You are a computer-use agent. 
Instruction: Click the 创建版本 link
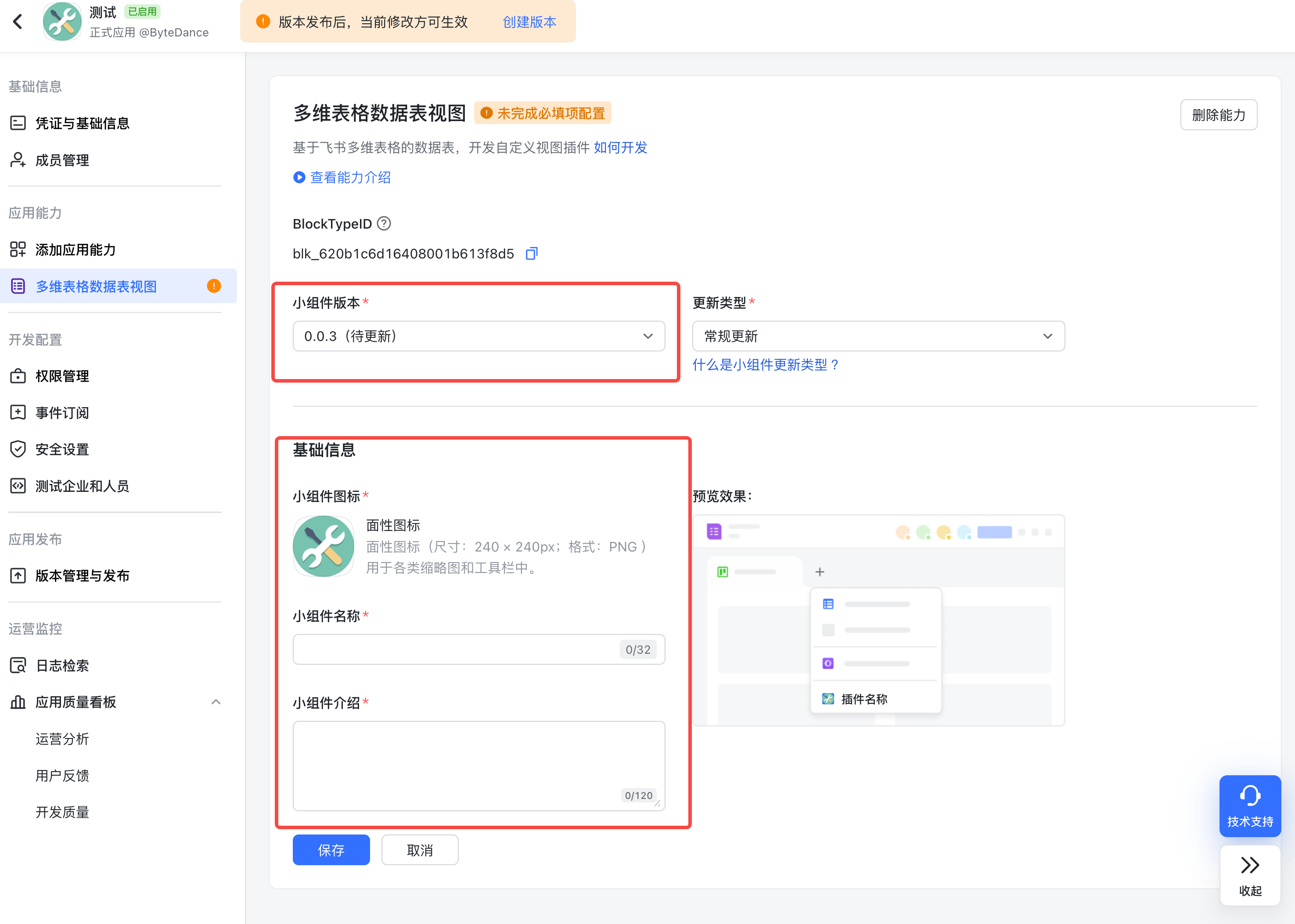pyautogui.click(x=529, y=22)
